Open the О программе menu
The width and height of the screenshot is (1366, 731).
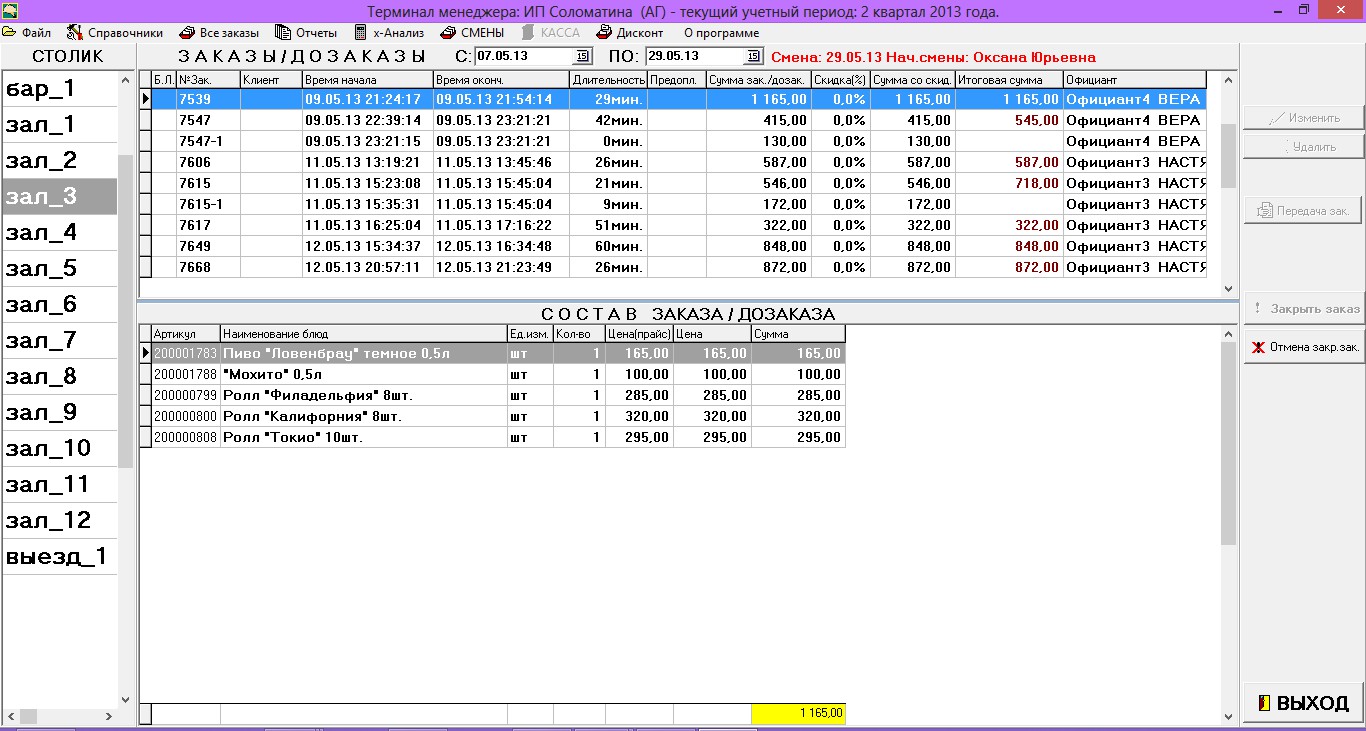(x=721, y=33)
